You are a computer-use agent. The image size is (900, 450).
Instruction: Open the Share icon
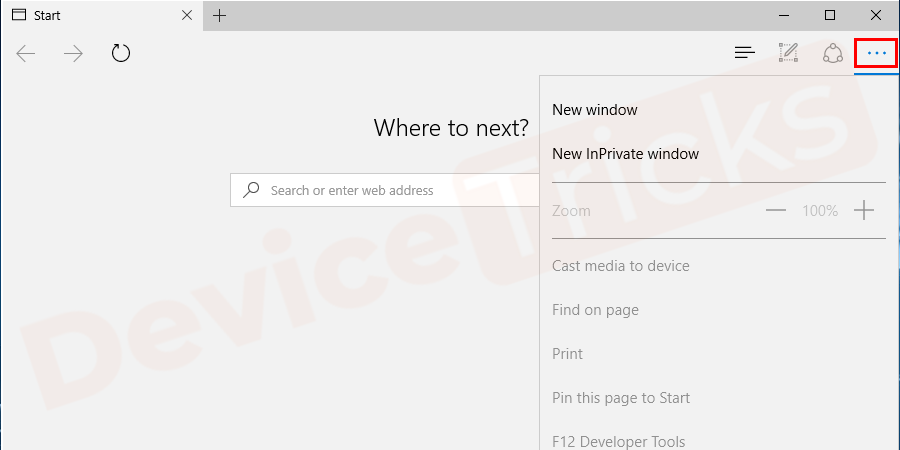tap(832, 53)
